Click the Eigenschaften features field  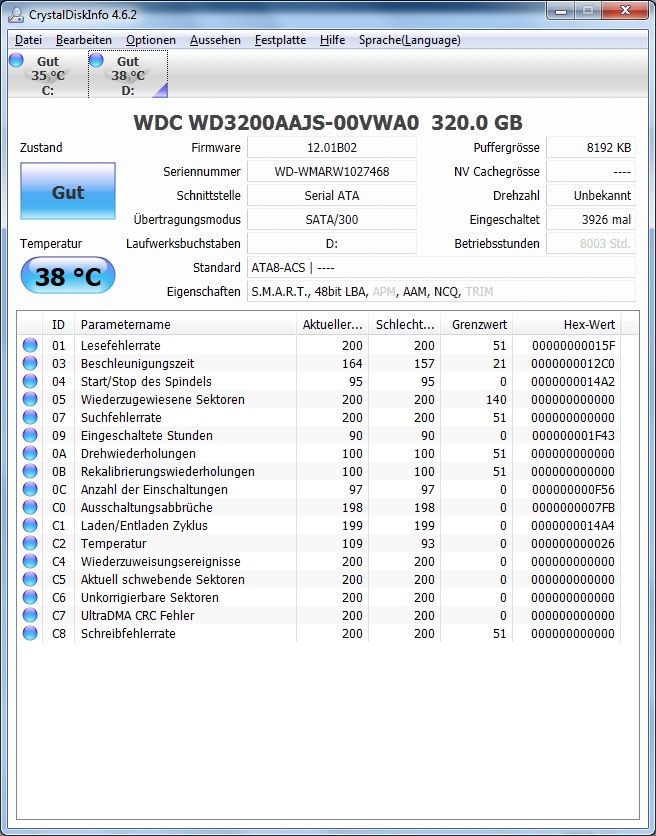(442, 292)
